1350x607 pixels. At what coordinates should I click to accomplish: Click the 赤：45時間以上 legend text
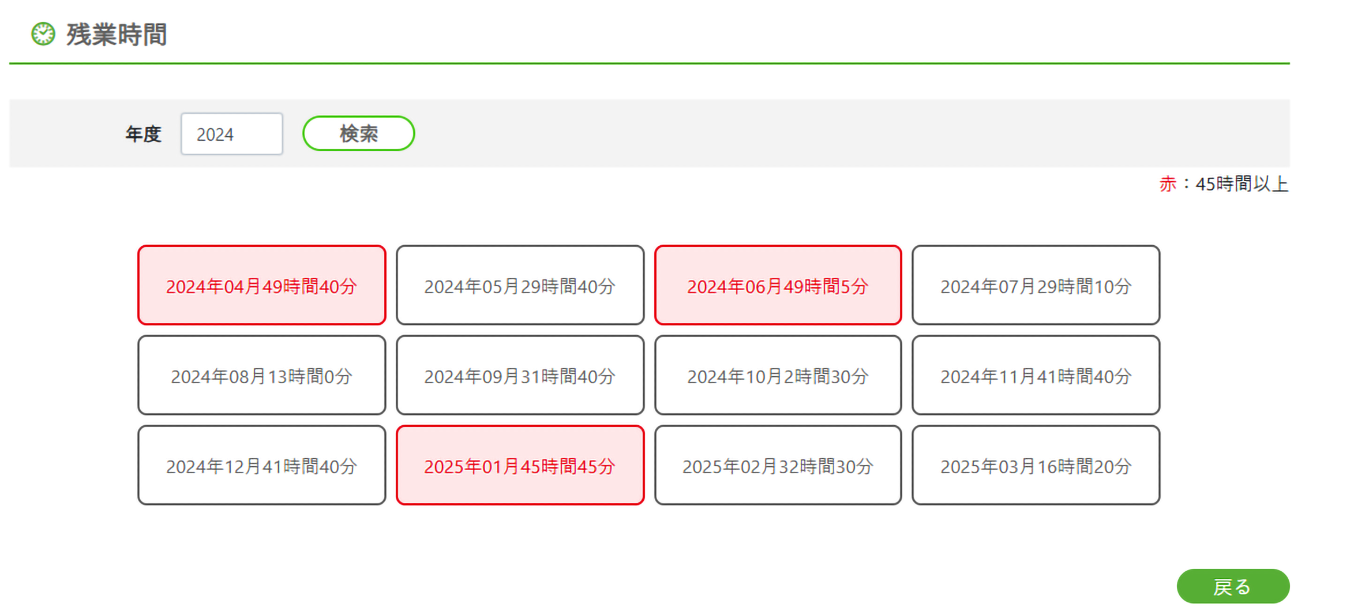coord(1223,184)
